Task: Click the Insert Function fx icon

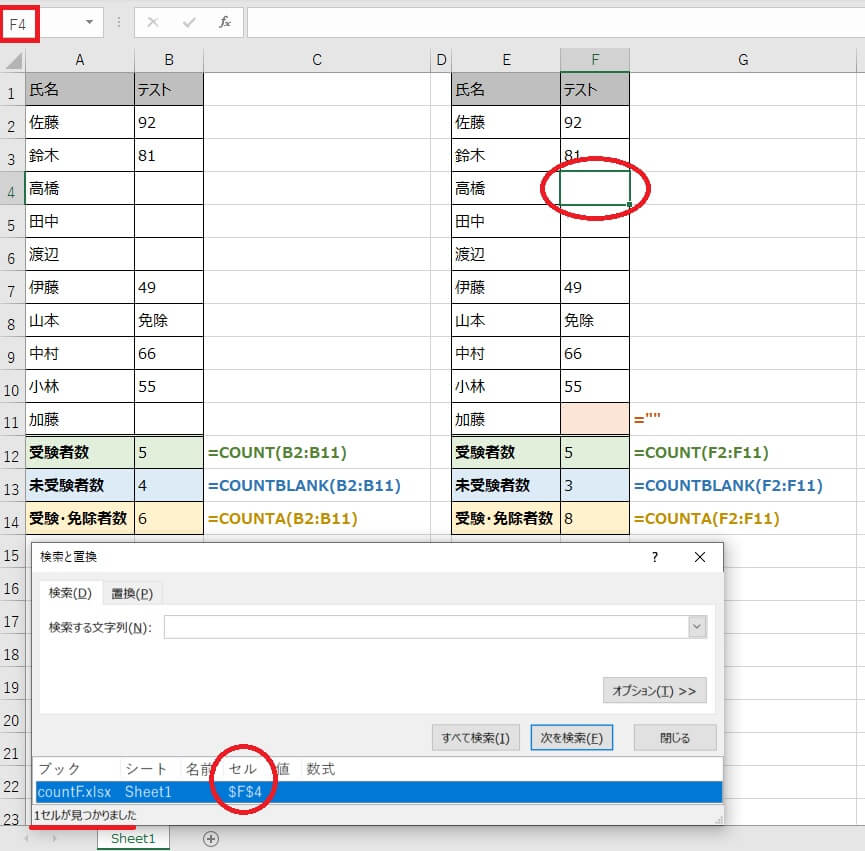Action: [225, 22]
